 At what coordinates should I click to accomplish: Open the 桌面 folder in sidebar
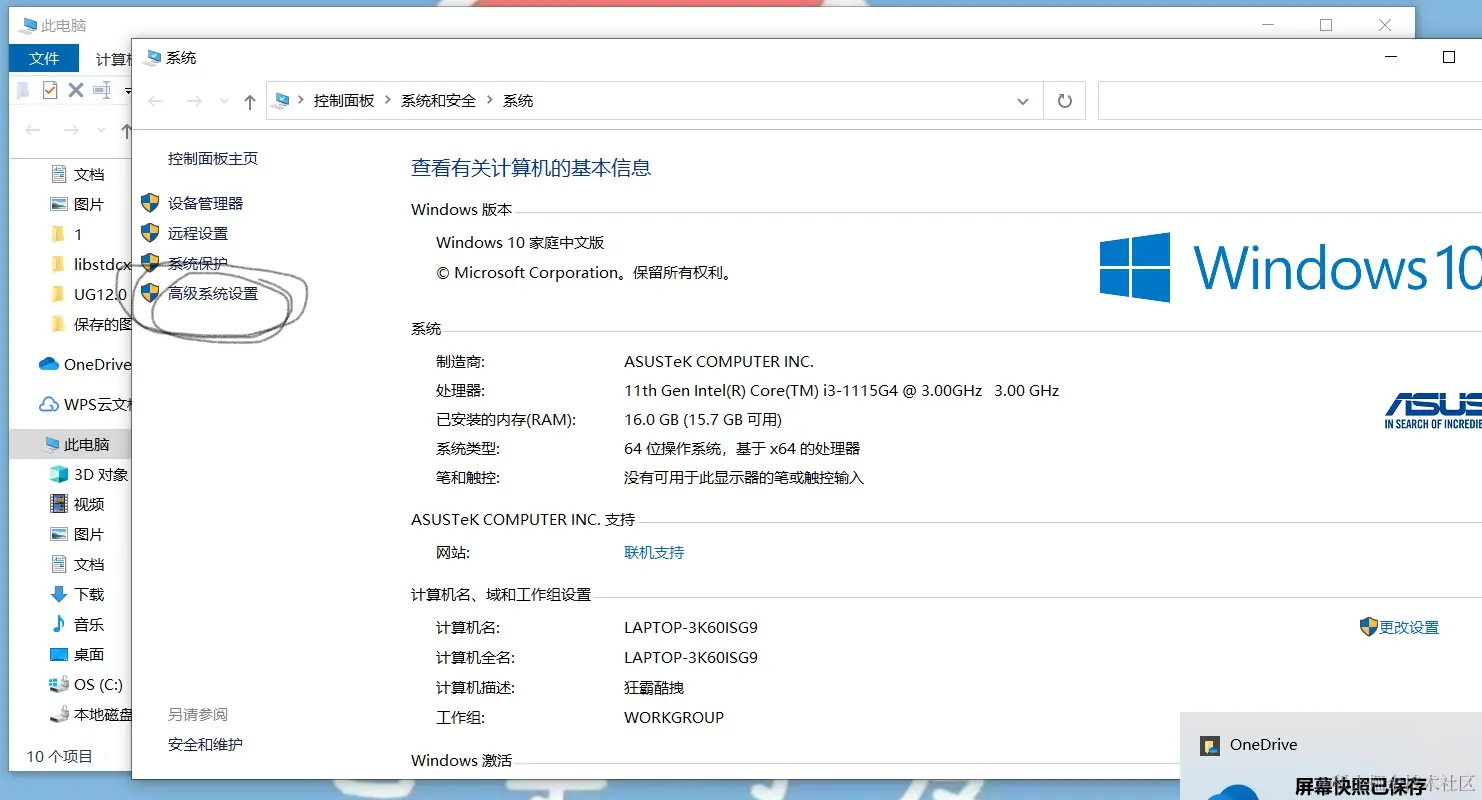[77, 654]
